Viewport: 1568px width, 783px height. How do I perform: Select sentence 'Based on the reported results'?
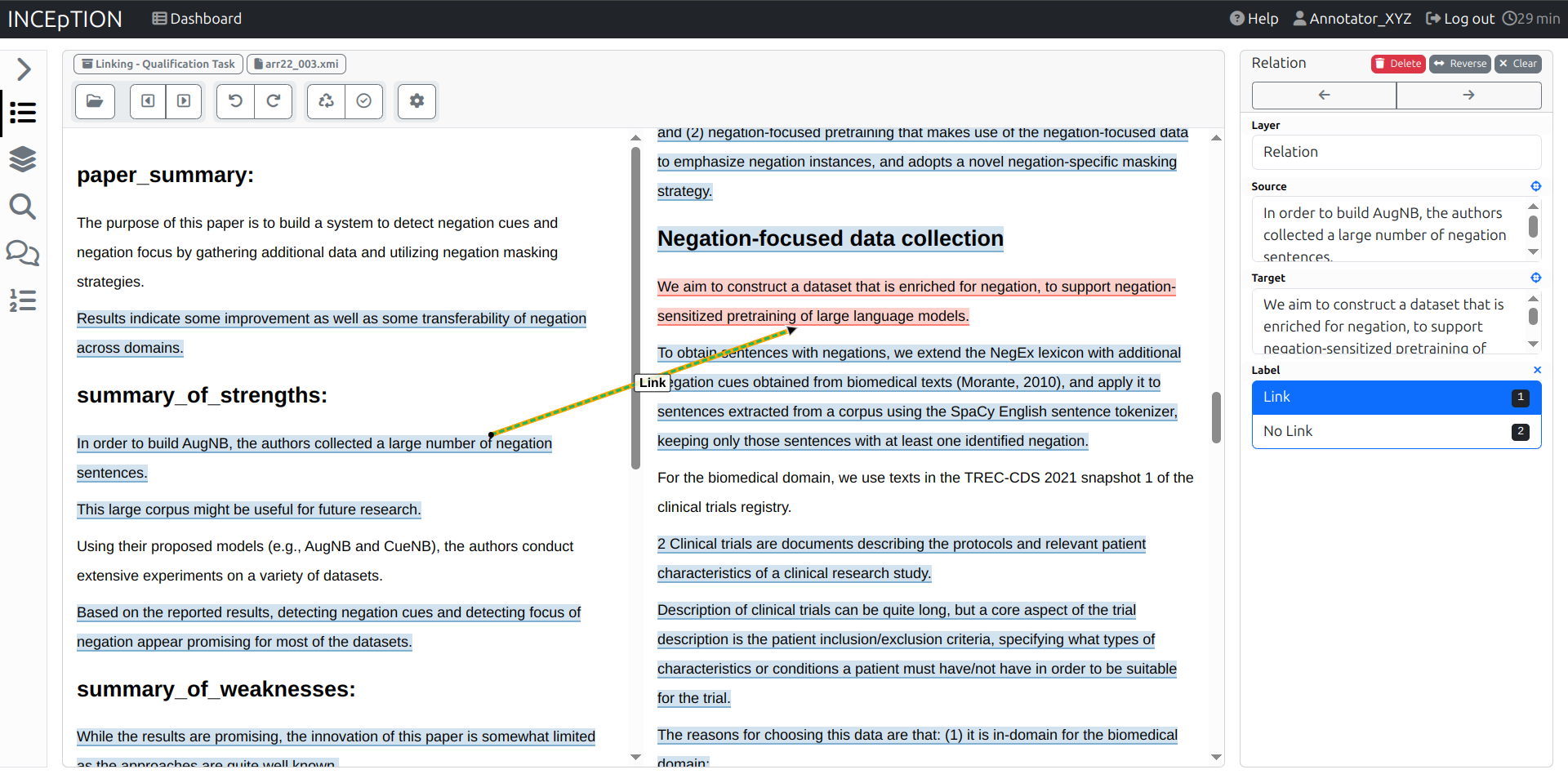click(329, 627)
